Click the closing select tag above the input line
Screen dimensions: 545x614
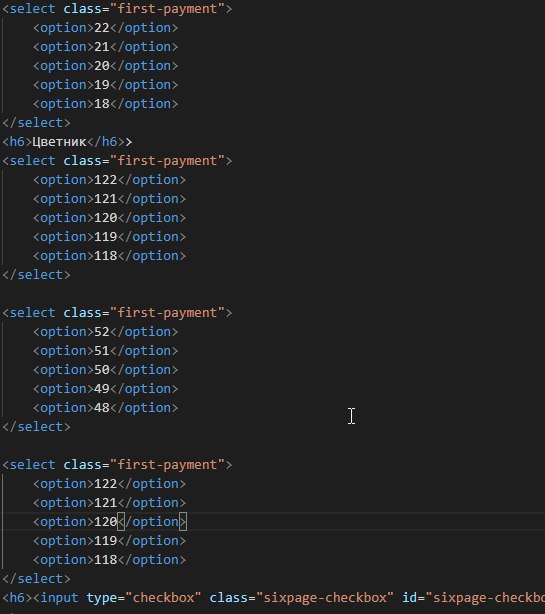(x=36, y=579)
